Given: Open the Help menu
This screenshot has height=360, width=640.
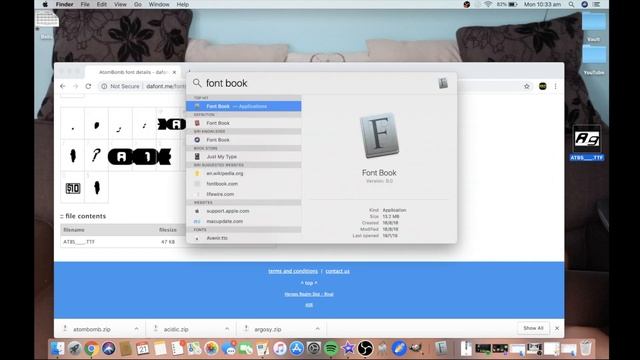Looking at the screenshot, I should tap(182, 4).
